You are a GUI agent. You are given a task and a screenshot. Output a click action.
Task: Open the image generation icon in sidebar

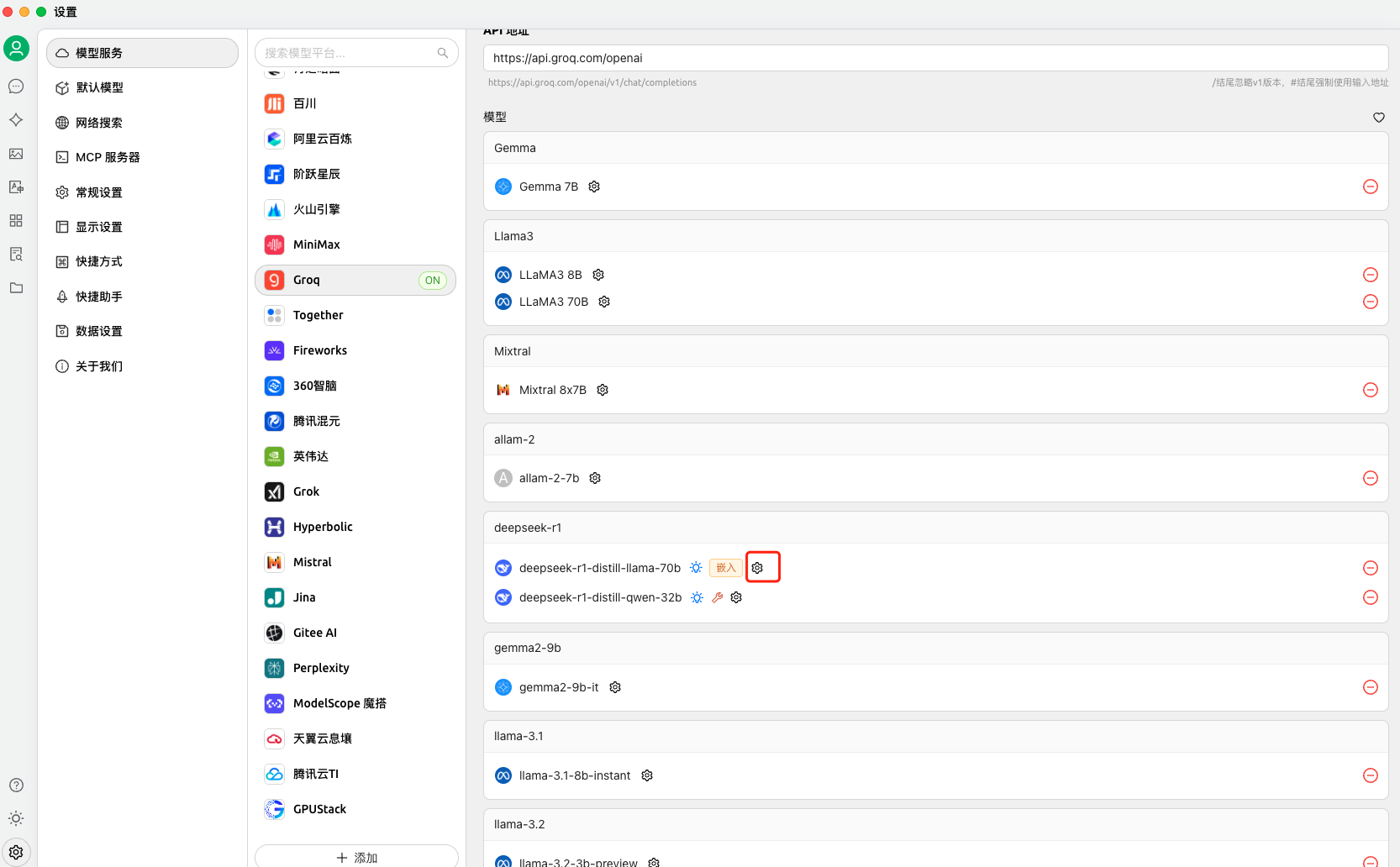16,155
